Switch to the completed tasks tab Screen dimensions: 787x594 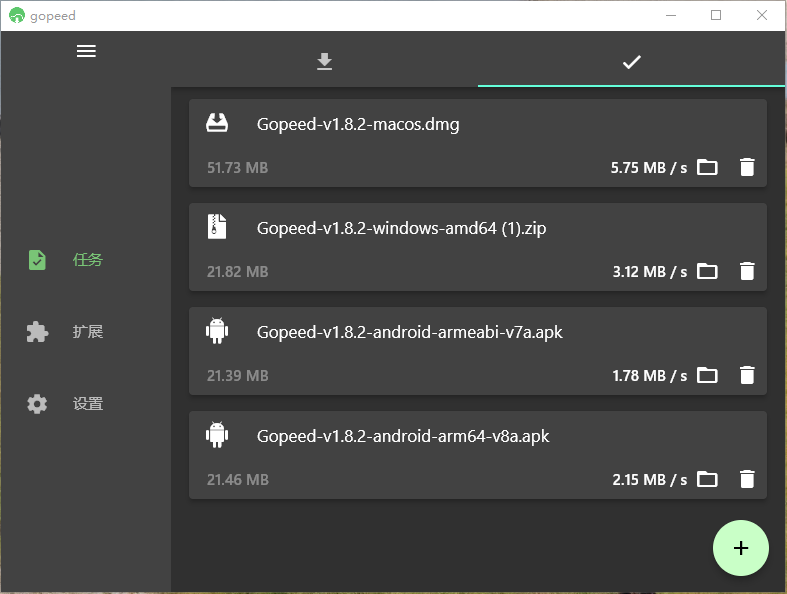click(x=631, y=62)
